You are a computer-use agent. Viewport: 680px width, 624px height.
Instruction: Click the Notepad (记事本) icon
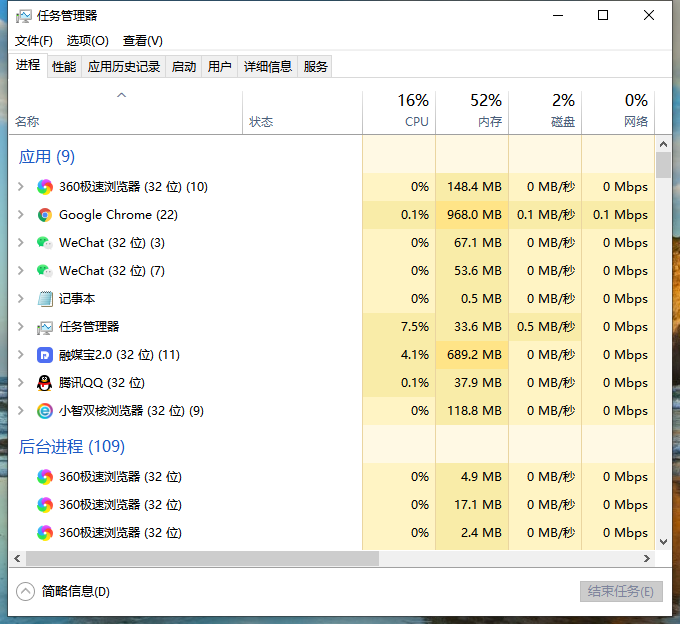[x=45, y=299]
